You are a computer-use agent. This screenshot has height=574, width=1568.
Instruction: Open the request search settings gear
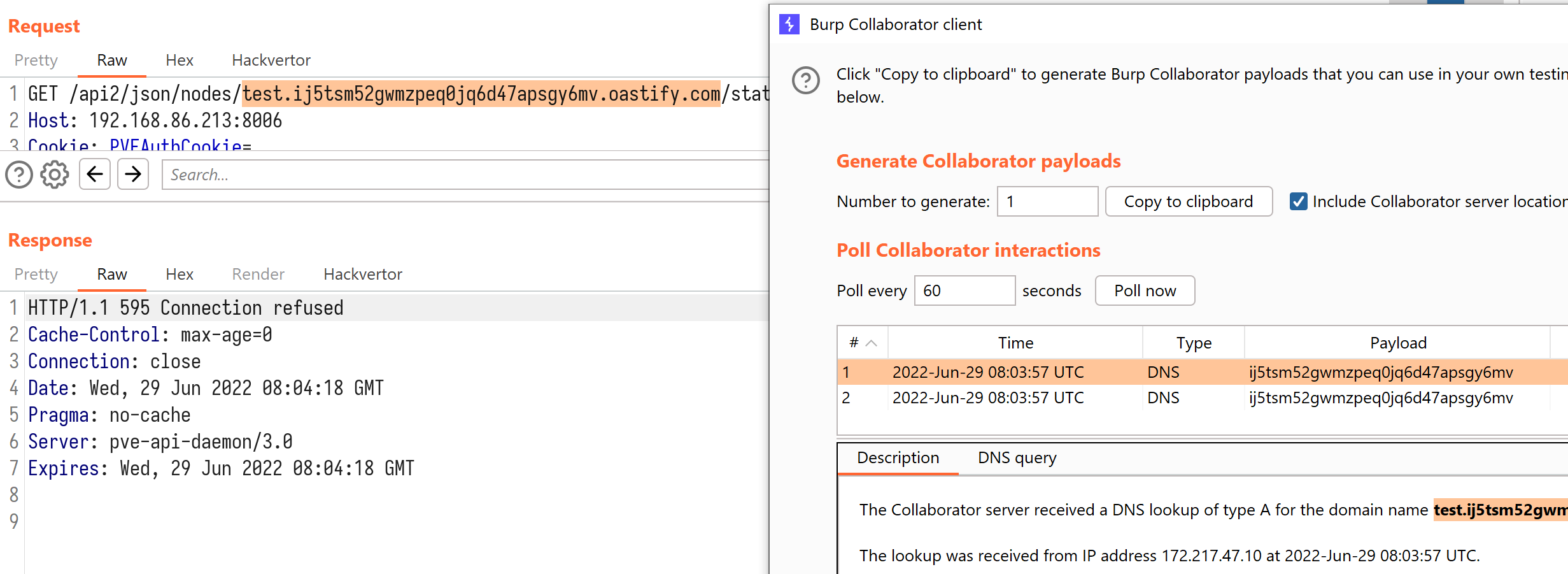click(x=55, y=175)
